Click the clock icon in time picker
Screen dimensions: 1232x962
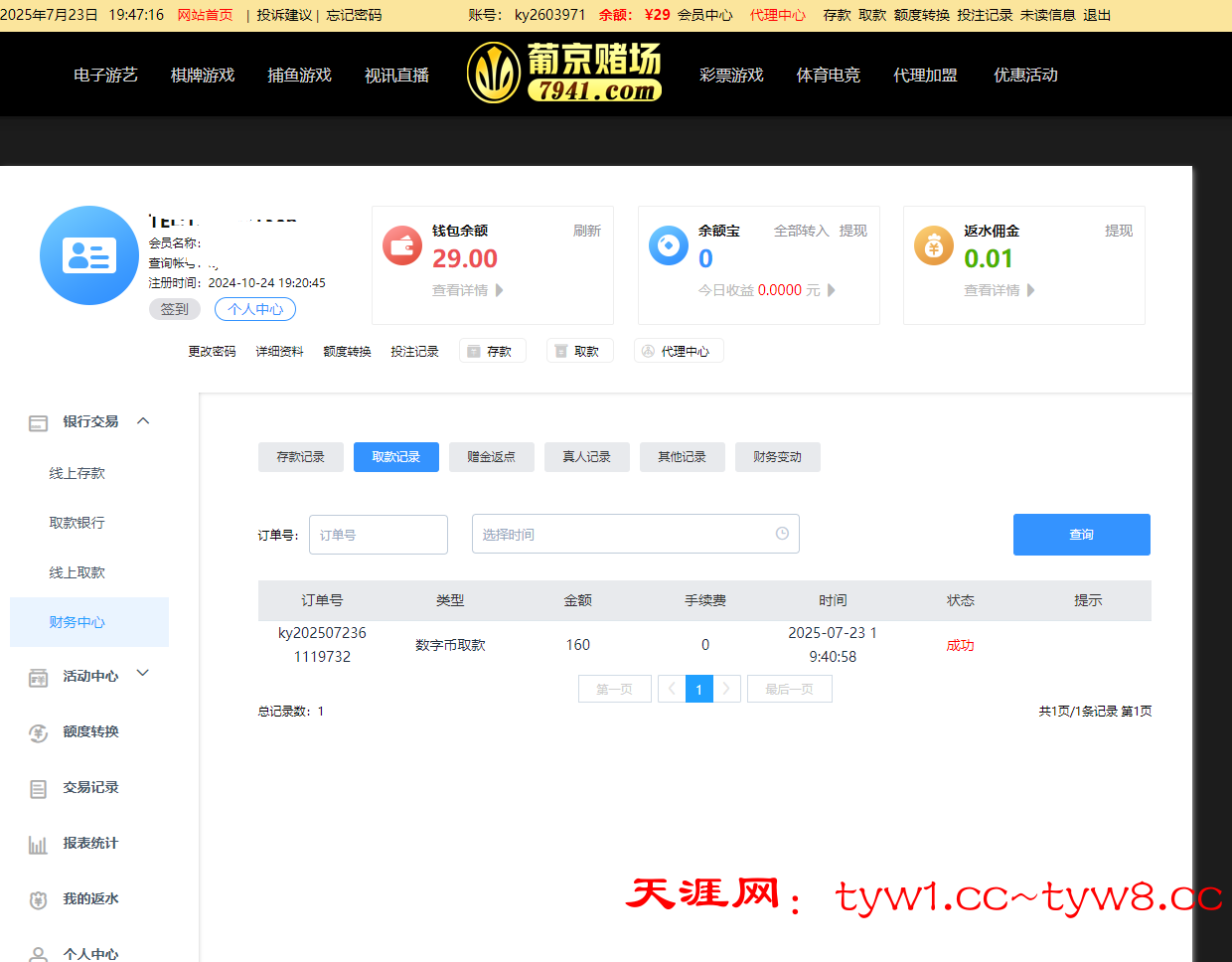click(782, 534)
